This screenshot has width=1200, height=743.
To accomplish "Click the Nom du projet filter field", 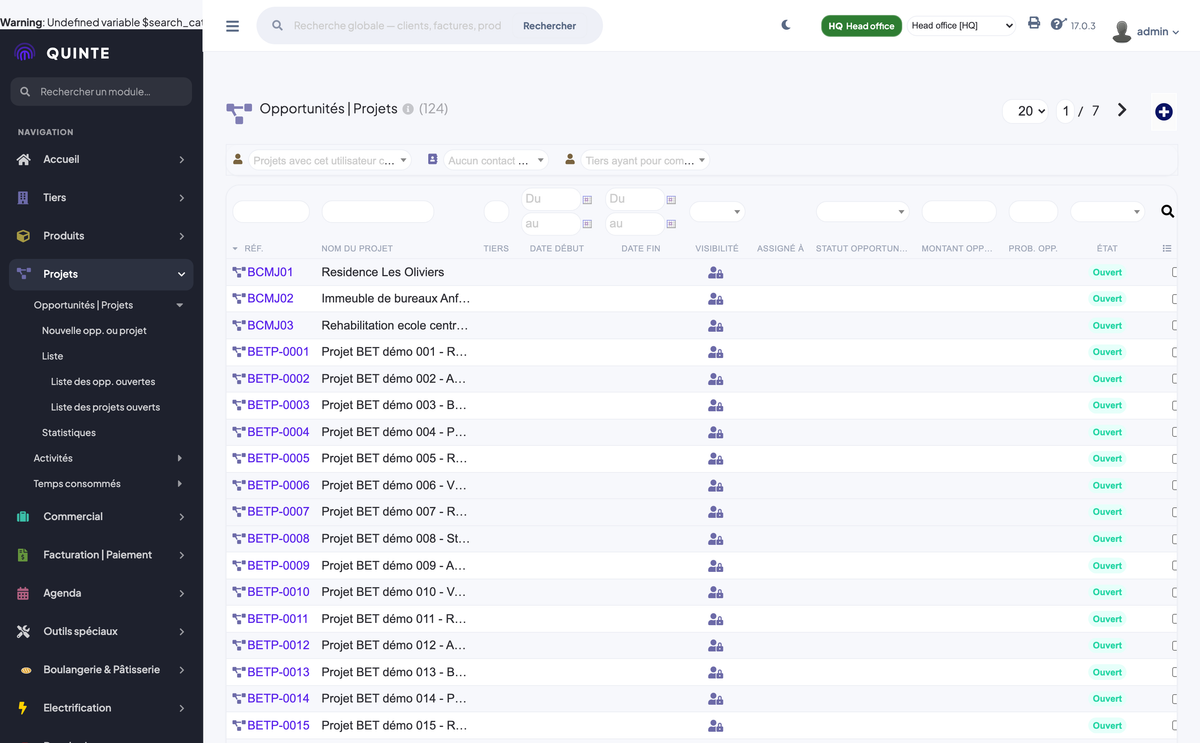I will tap(377, 211).
